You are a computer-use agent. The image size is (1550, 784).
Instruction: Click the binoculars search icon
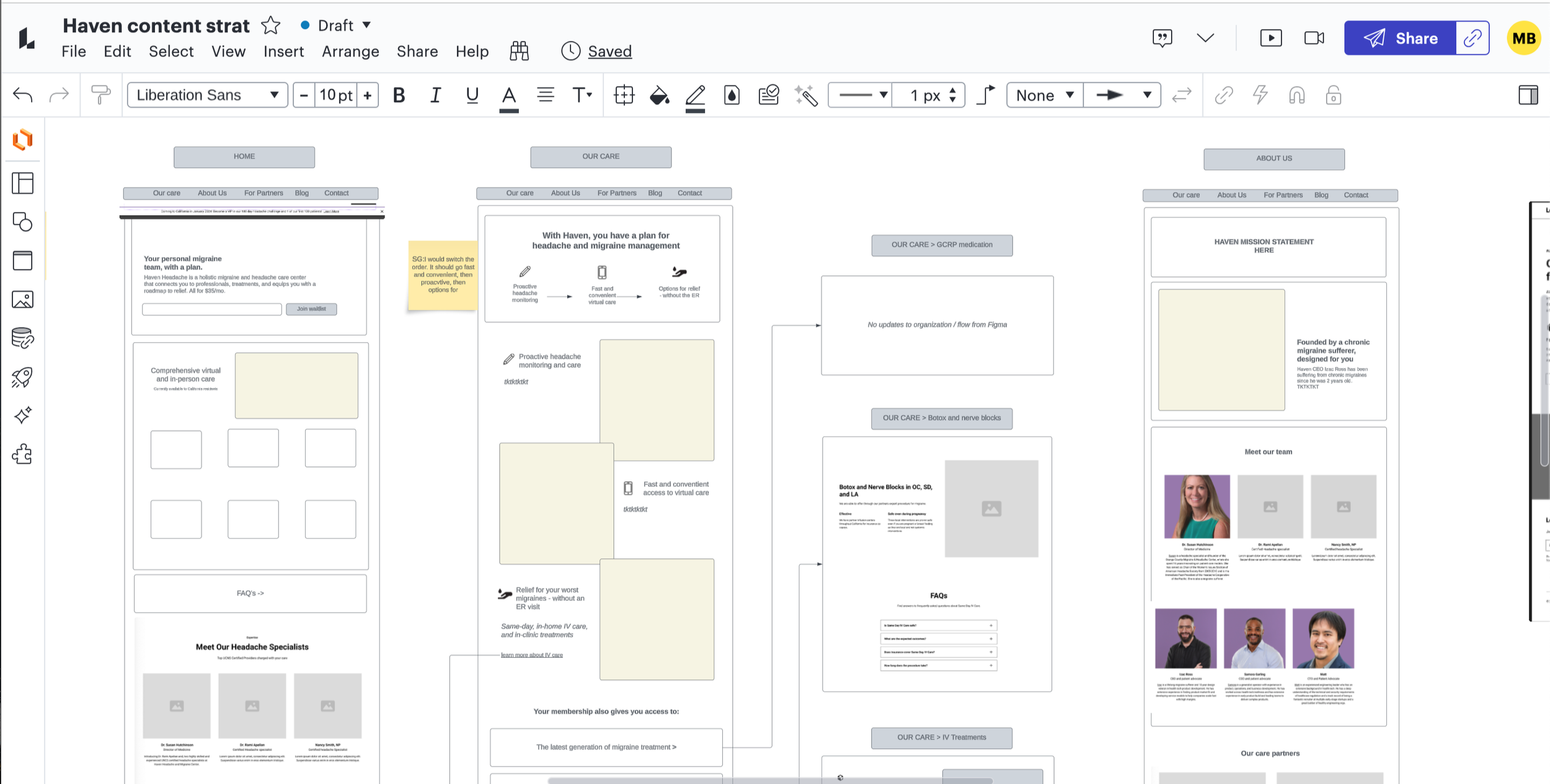(x=519, y=51)
